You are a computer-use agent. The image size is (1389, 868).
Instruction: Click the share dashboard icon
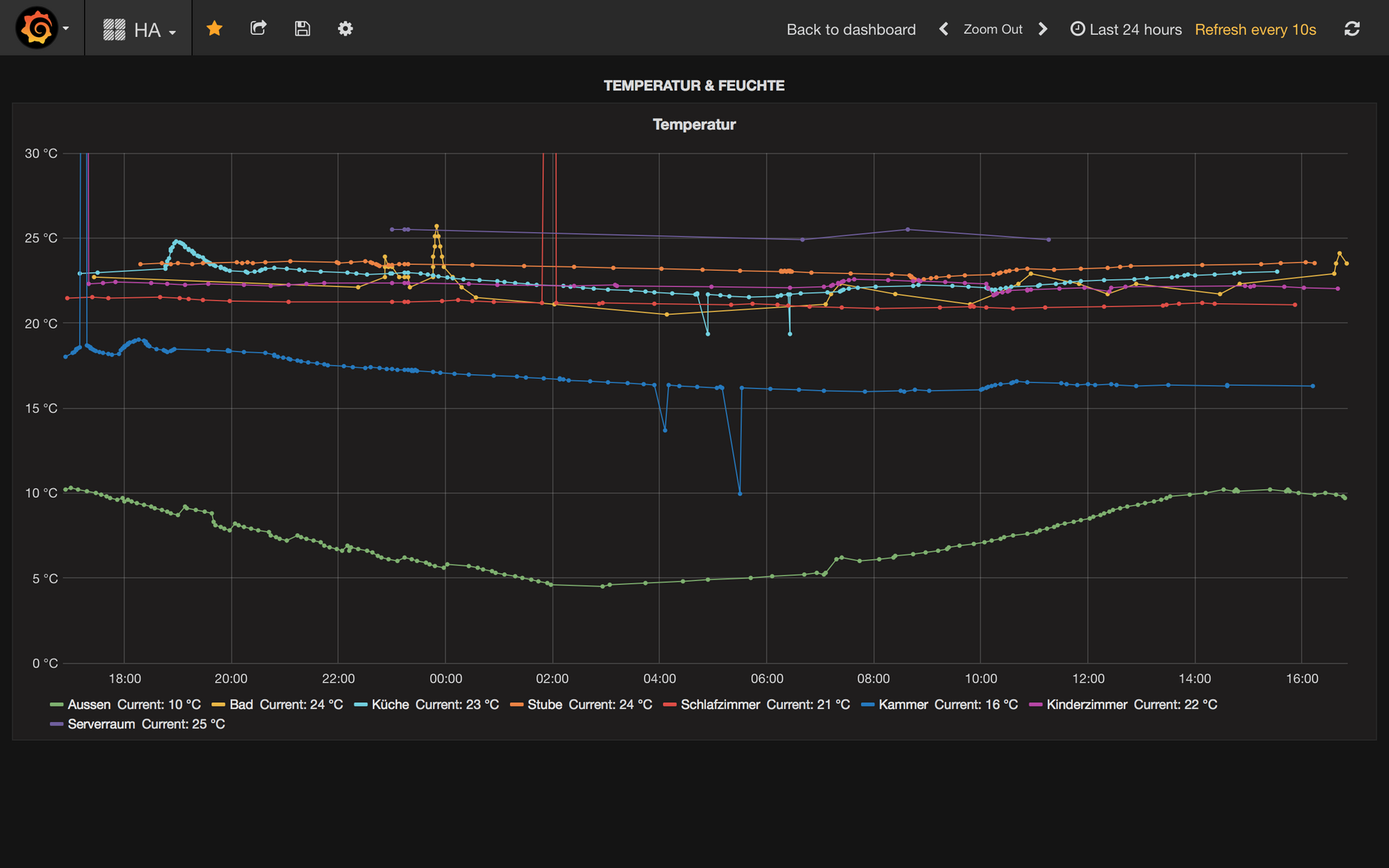click(259, 29)
